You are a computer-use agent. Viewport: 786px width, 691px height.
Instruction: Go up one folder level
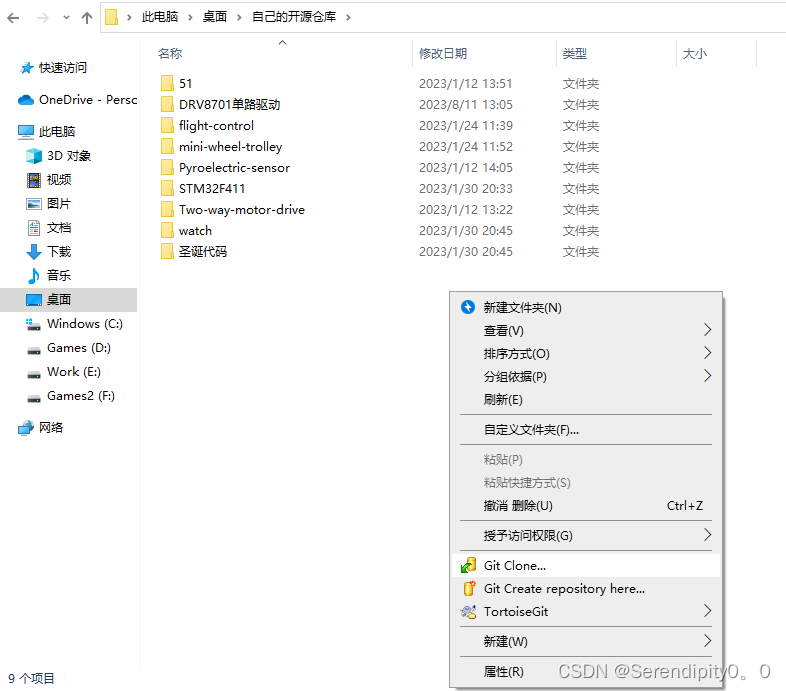(x=87, y=18)
